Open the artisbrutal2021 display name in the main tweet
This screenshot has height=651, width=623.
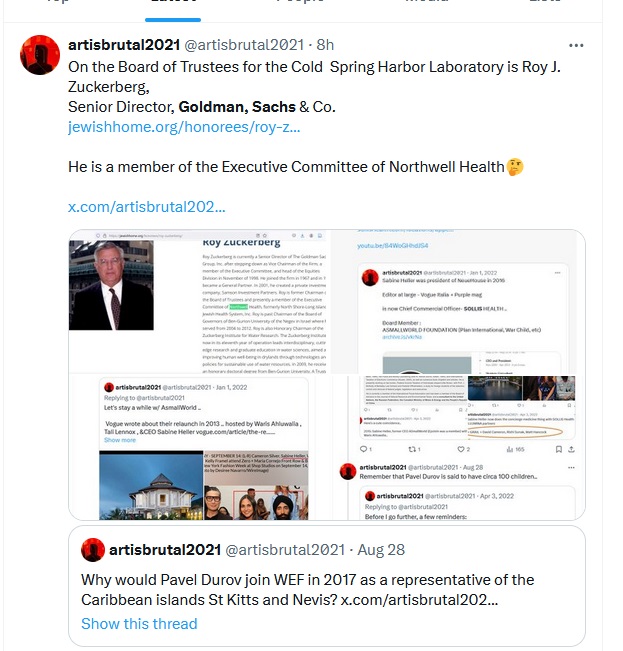(124, 45)
